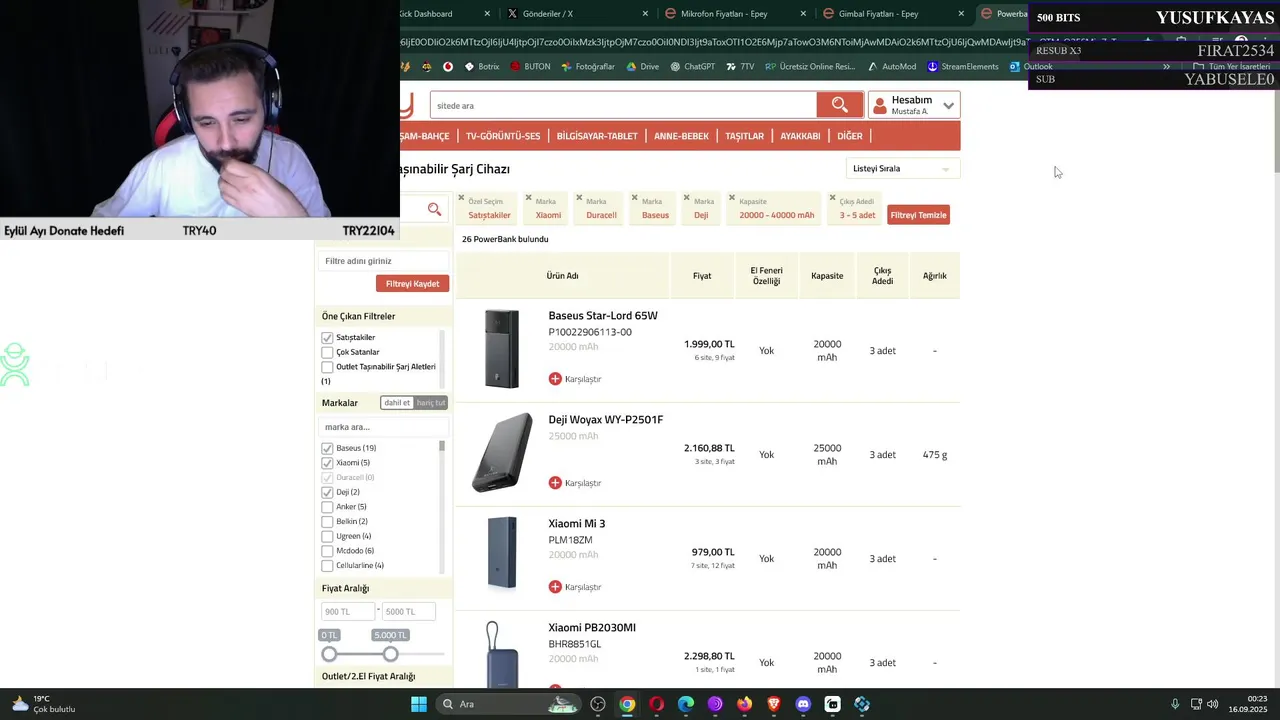Image resolution: width=1280 pixels, height=720 pixels.
Task: Click the orange site search magnifier button
Action: [839, 105]
